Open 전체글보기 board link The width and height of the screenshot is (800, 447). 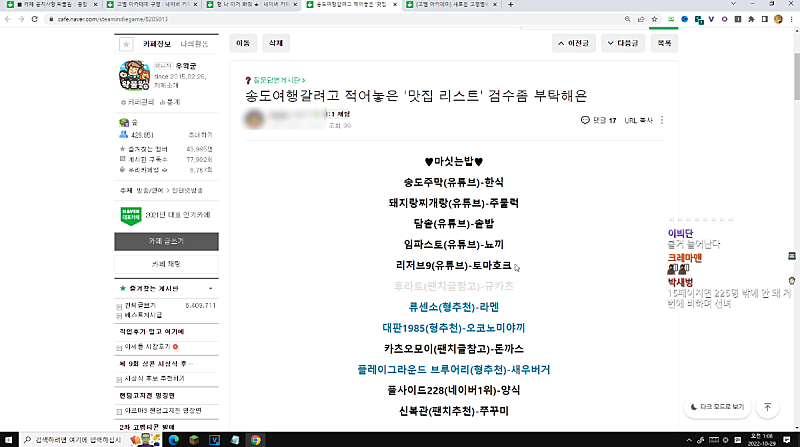[140, 305]
